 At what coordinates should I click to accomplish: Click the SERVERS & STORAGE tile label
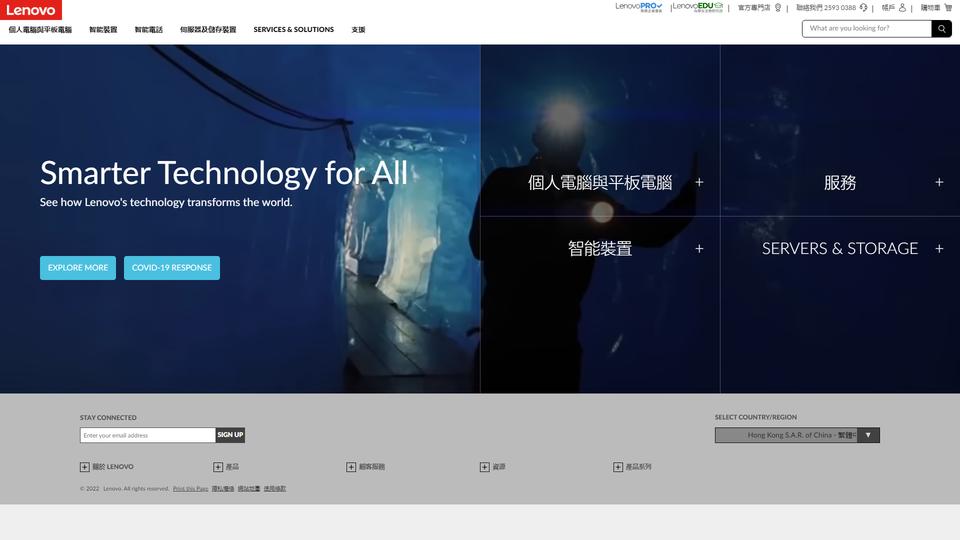pos(840,249)
